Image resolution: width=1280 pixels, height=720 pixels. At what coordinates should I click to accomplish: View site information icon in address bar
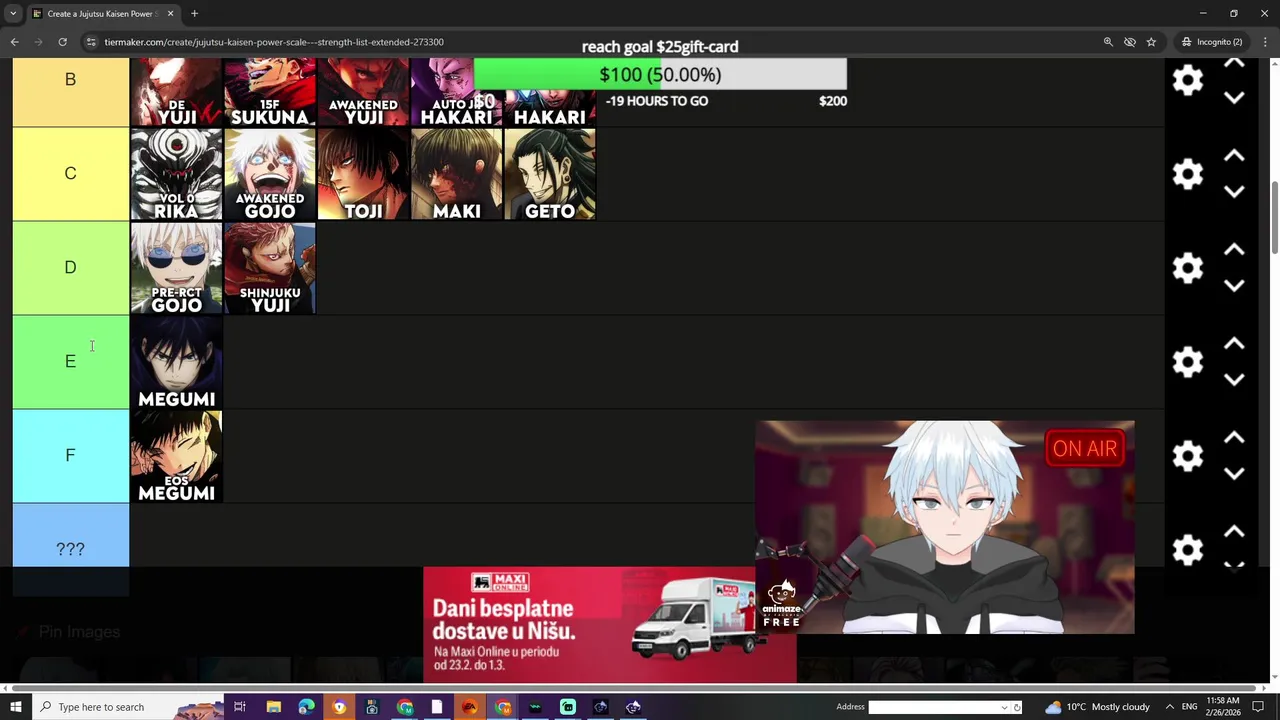(x=91, y=42)
